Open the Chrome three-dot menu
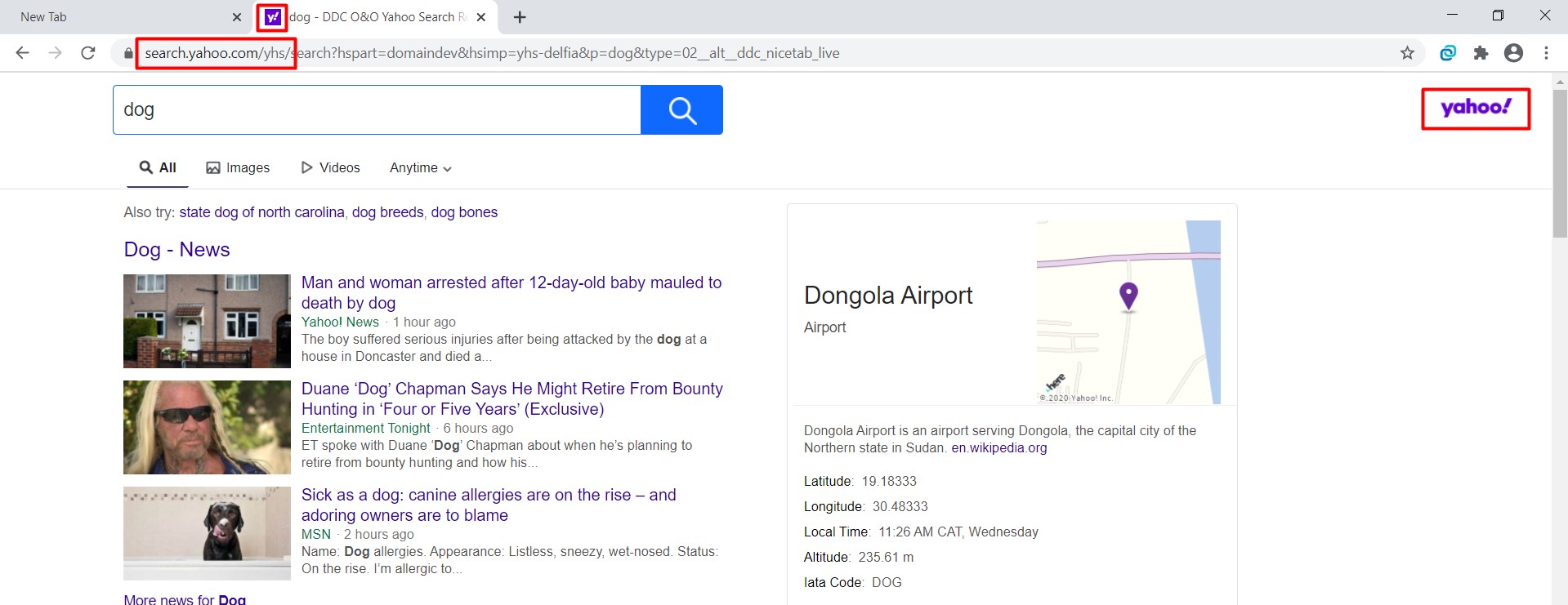Screen dimensions: 1568x605 coord(1546,53)
